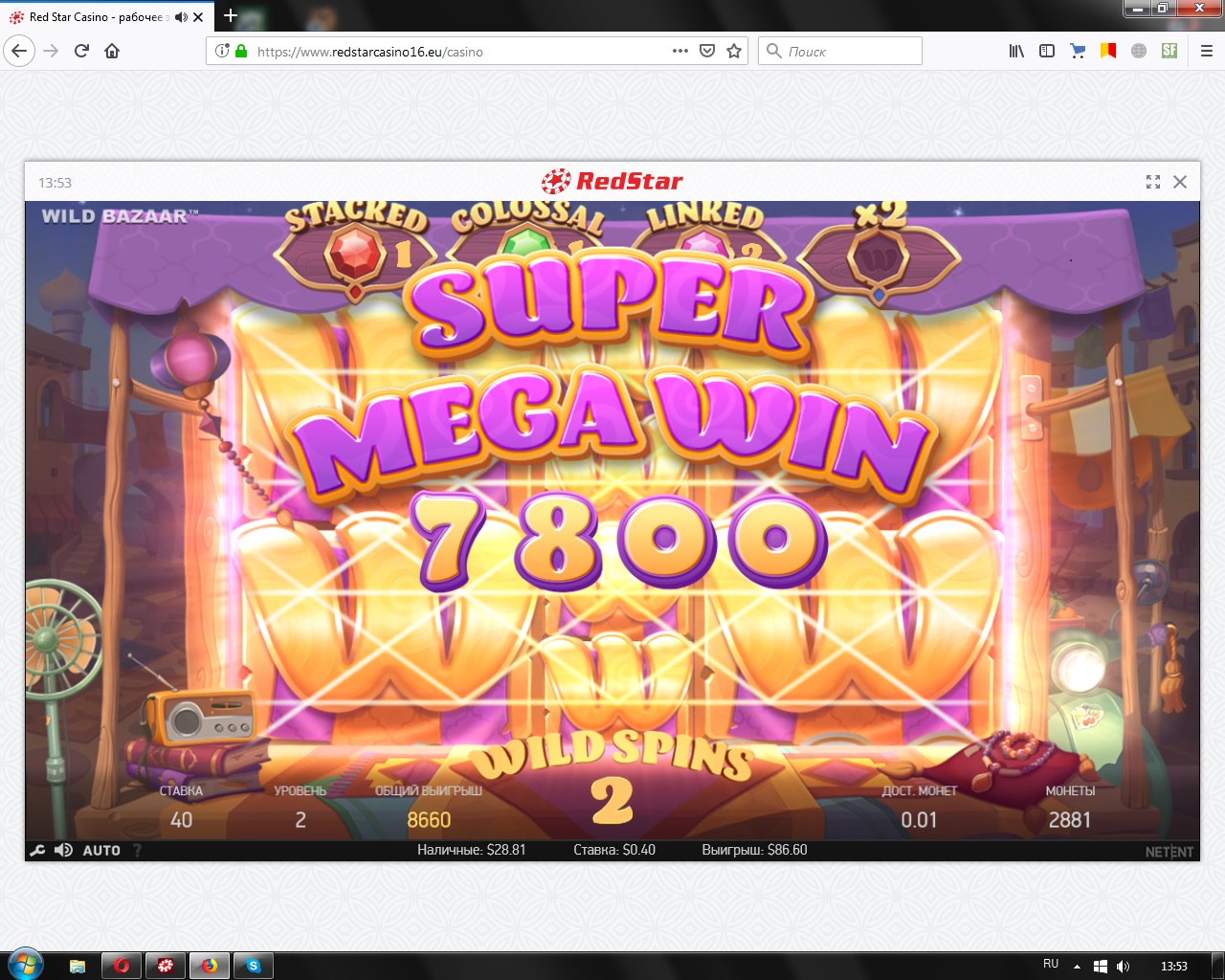Click the NETENT logo
The image size is (1225, 980).
click(1169, 852)
